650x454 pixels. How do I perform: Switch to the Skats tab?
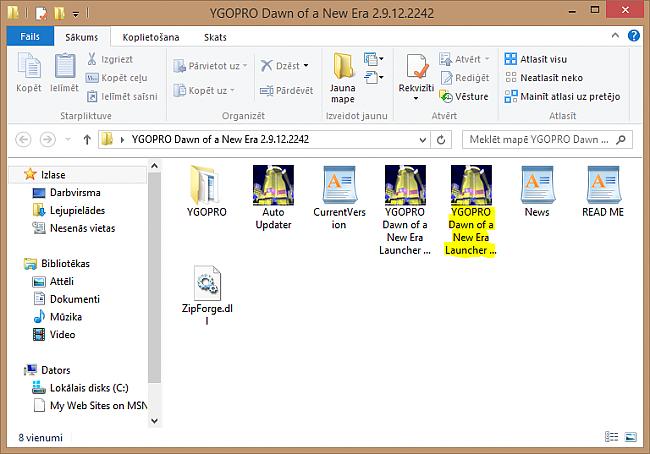215,37
